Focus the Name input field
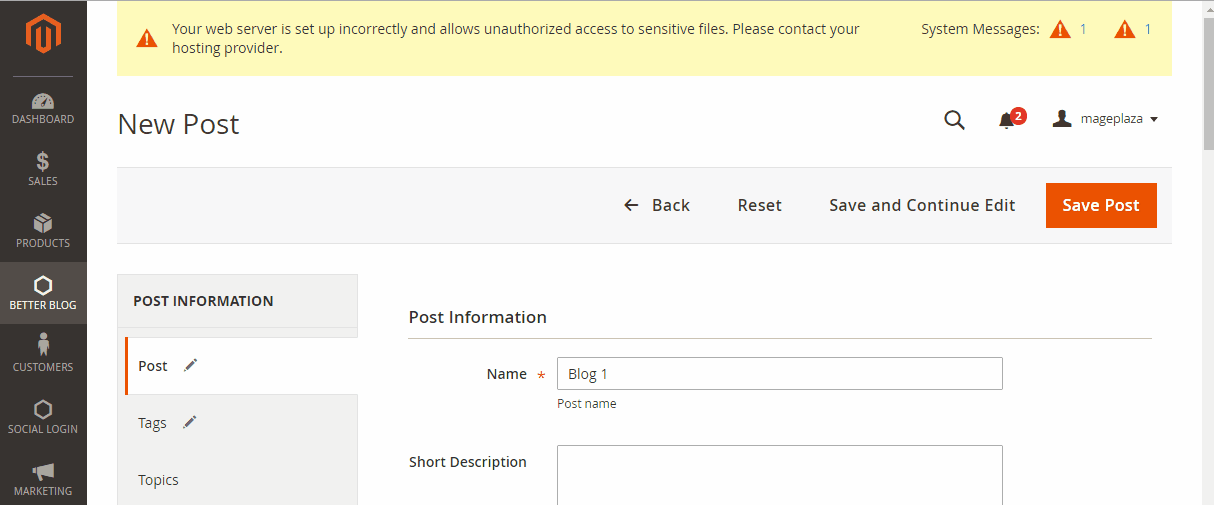1214x505 pixels. point(779,374)
